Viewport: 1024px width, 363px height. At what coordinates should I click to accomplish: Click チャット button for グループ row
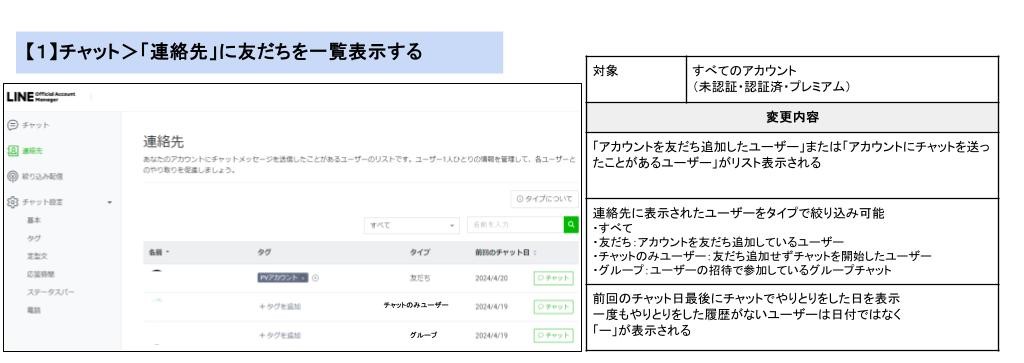pyautogui.click(x=554, y=336)
